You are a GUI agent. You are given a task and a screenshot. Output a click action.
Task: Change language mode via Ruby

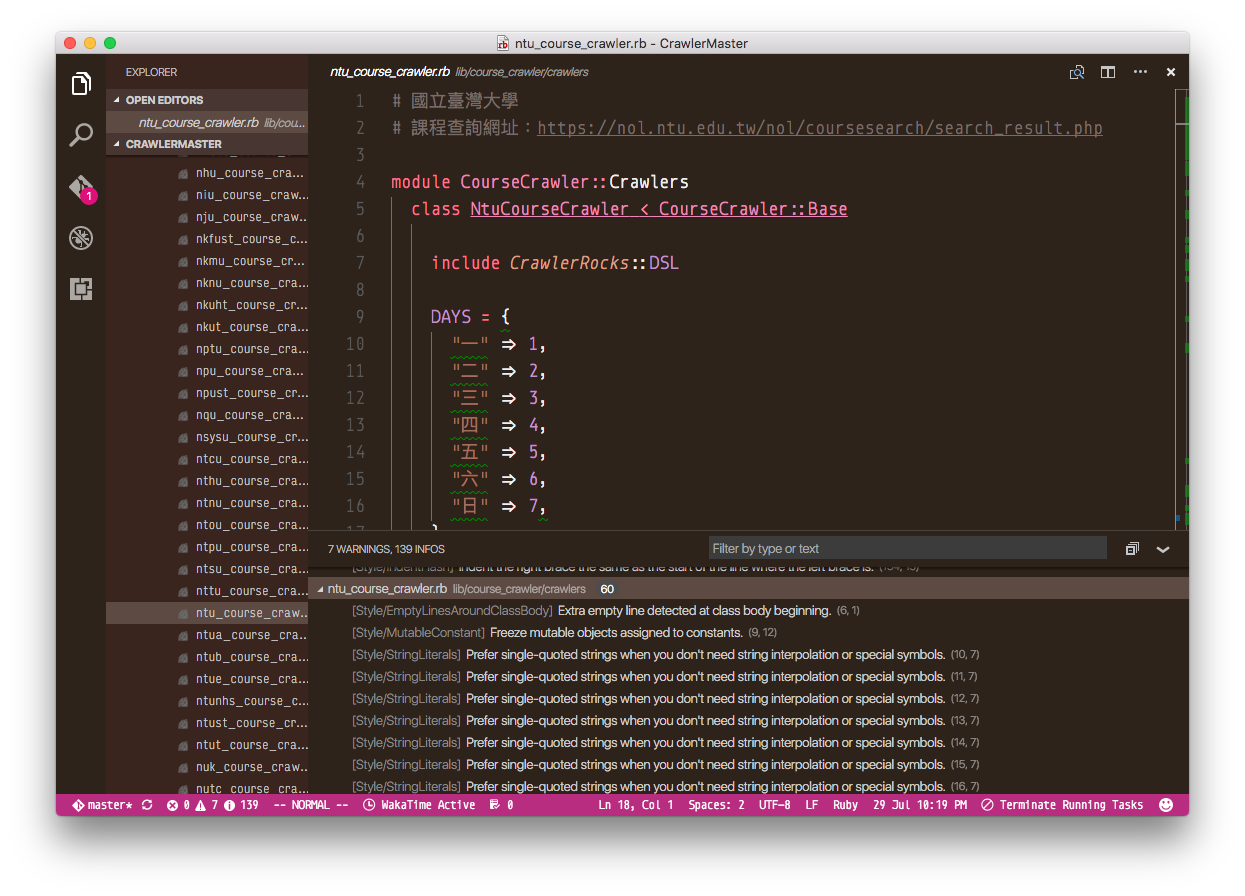[846, 805]
